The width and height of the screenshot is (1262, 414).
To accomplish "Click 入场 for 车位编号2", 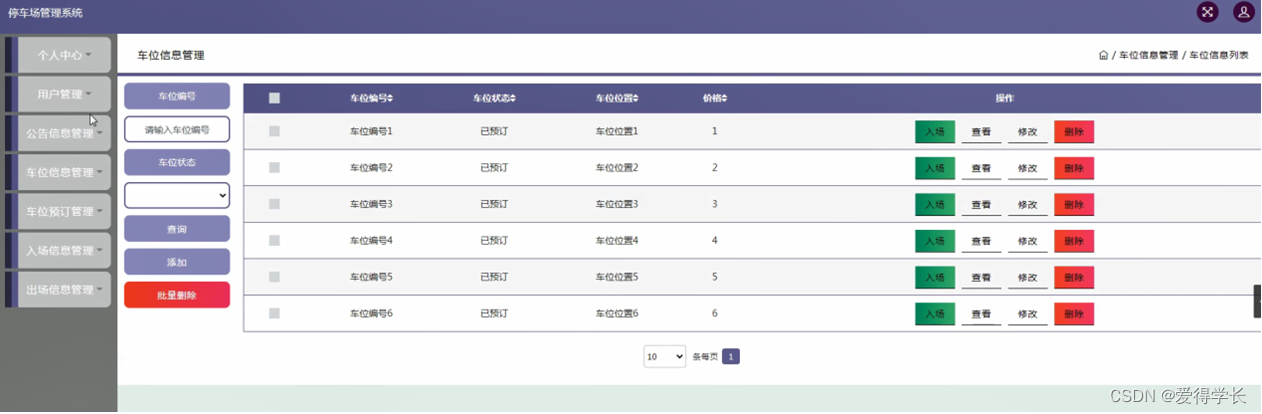I will pyautogui.click(x=935, y=168).
